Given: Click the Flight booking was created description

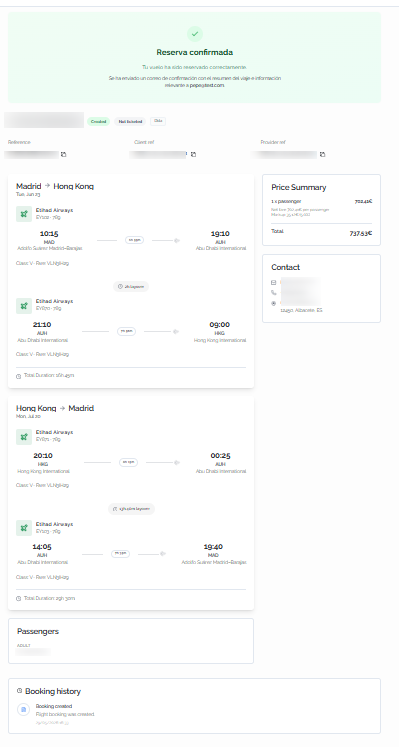Looking at the screenshot, I should click(65, 714).
